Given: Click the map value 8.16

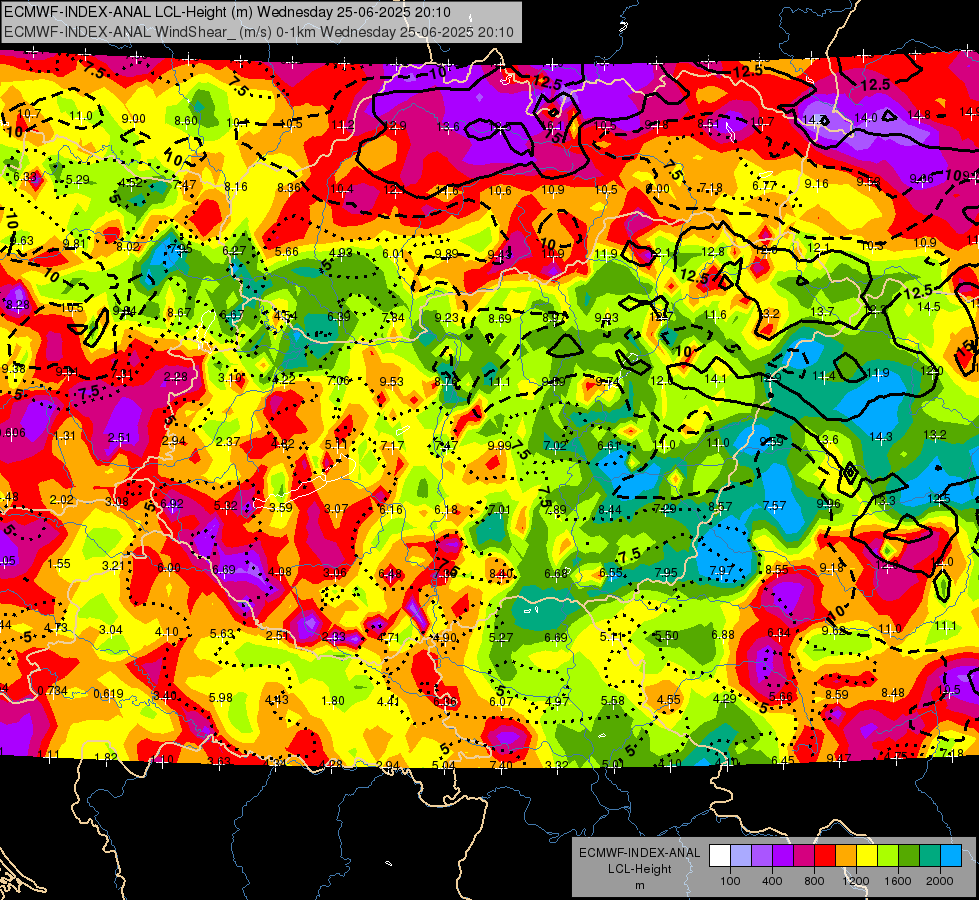Looking at the screenshot, I should pyautogui.click(x=236, y=187).
